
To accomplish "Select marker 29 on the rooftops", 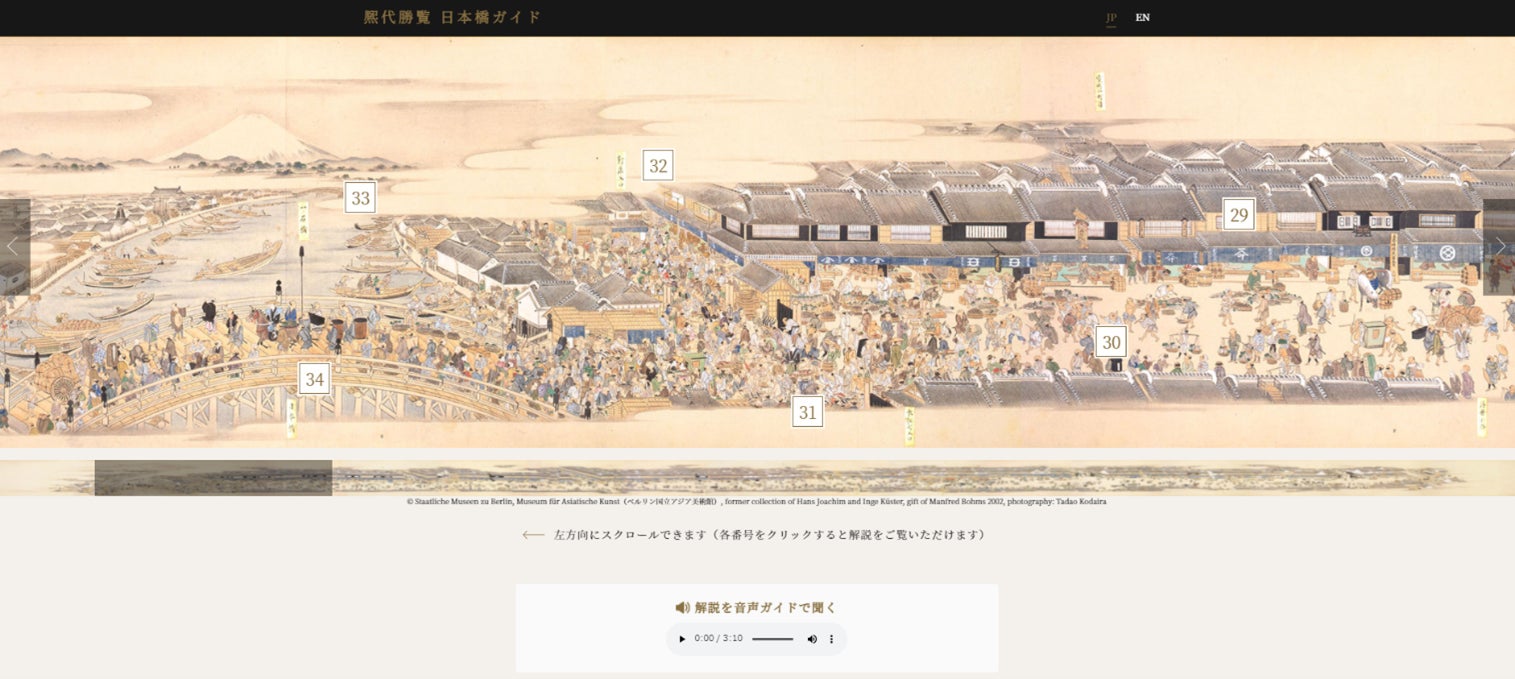I will (x=1239, y=214).
